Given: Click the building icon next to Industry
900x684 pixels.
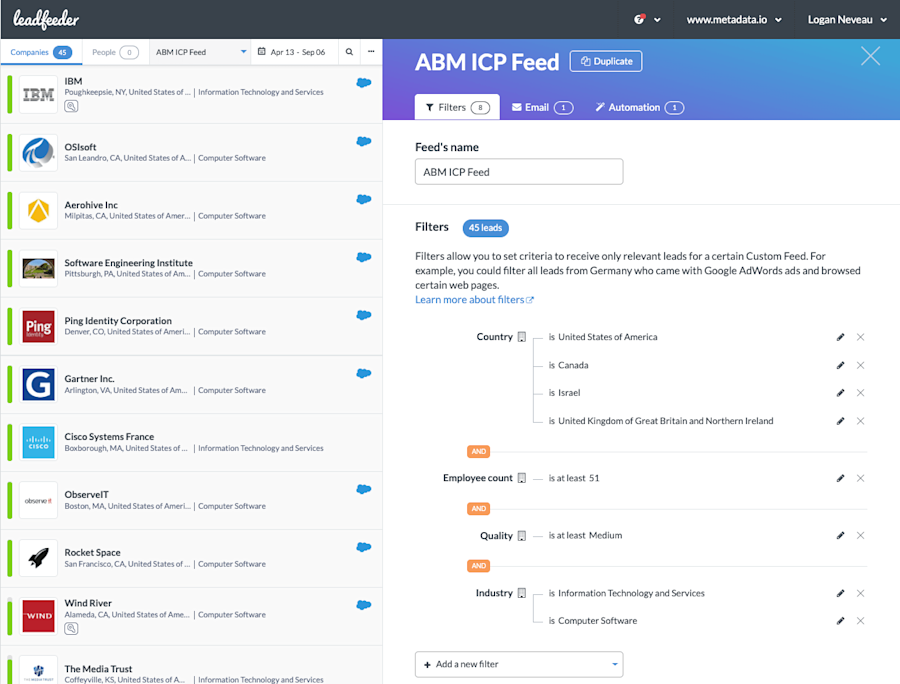Looking at the screenshot, I should click(x=522, y=593).
